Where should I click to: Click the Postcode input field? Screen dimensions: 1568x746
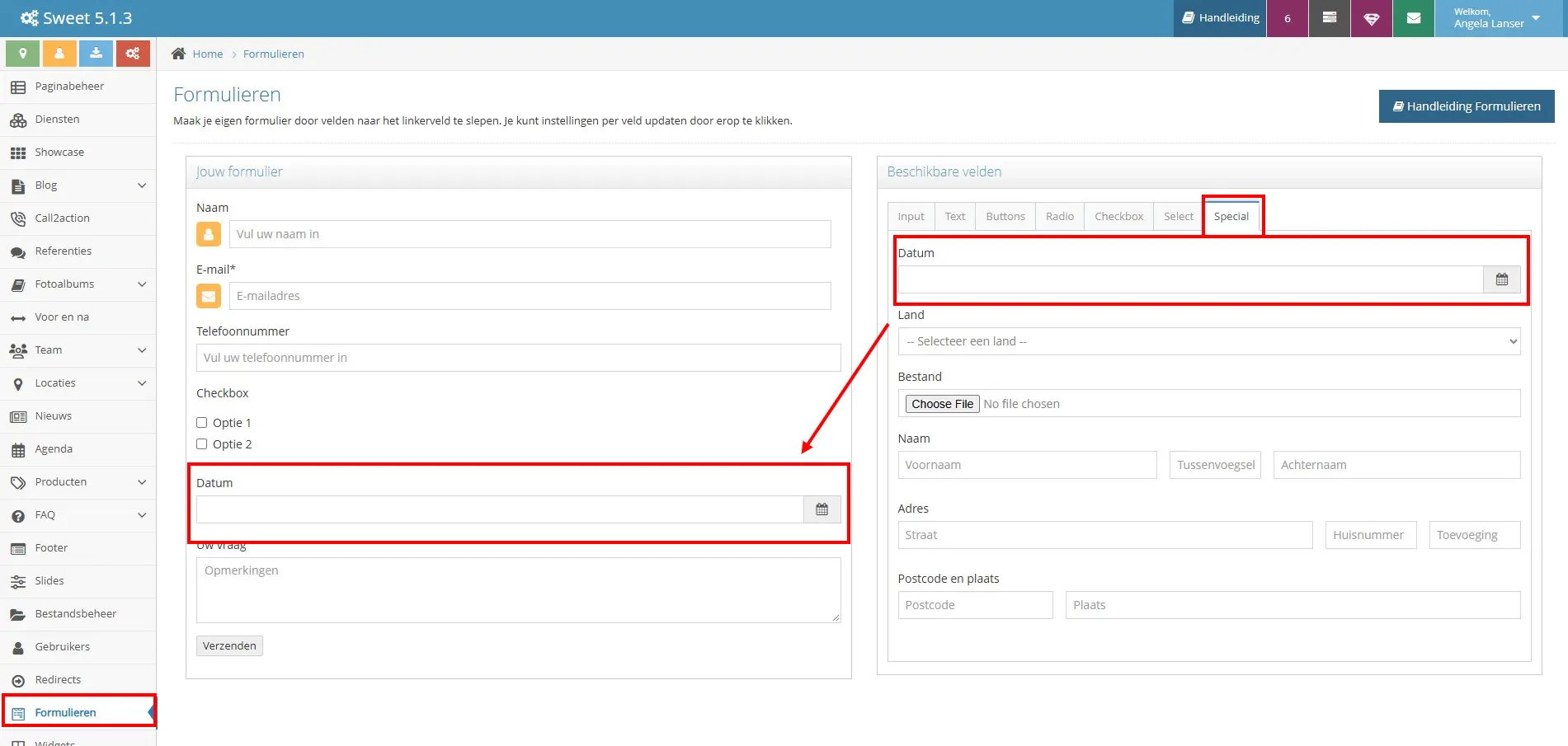(976, 605)
